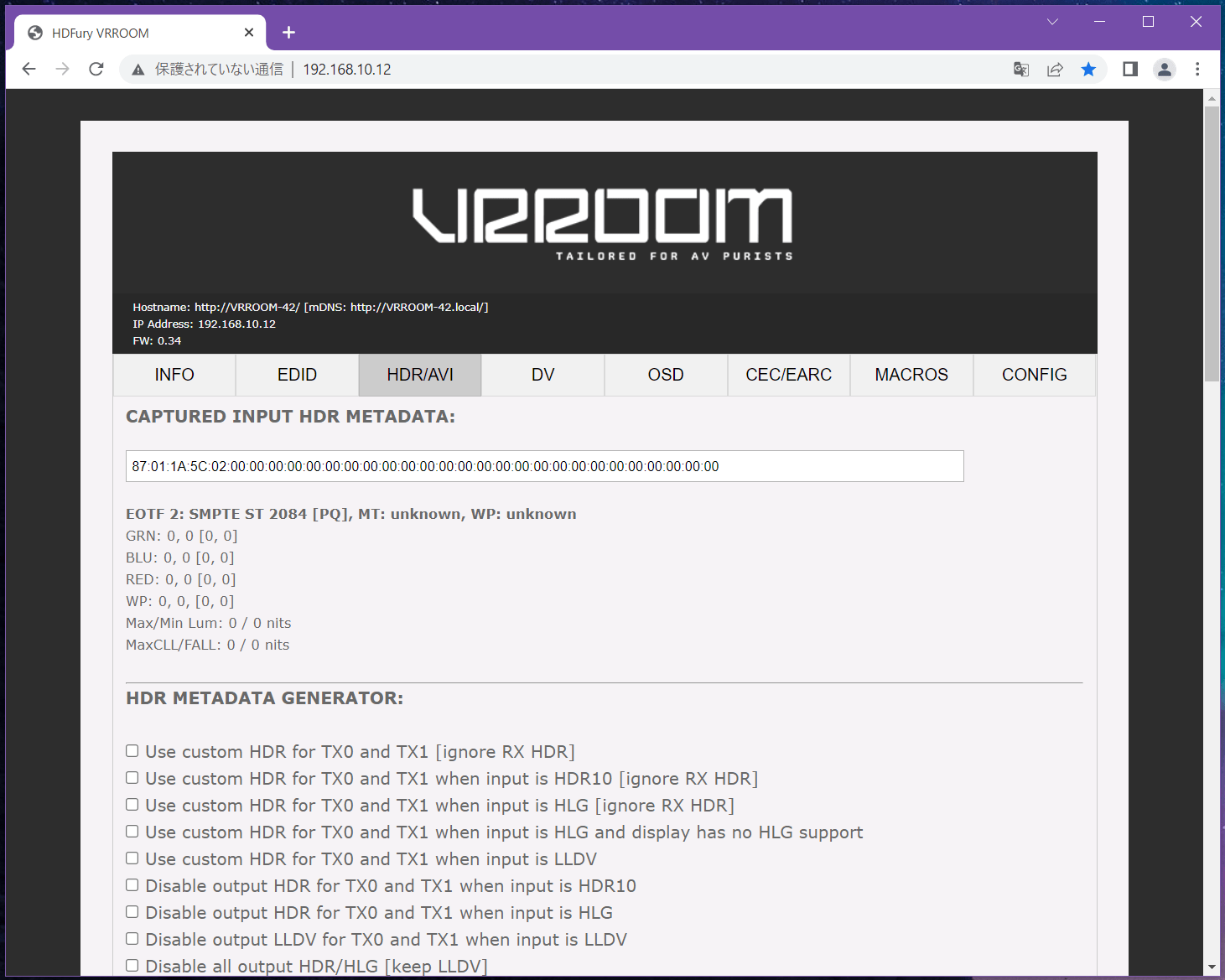Viewport: 1225px width, 980px height.
Task: Share this page via the share icon
Action: pos(1055,70)
